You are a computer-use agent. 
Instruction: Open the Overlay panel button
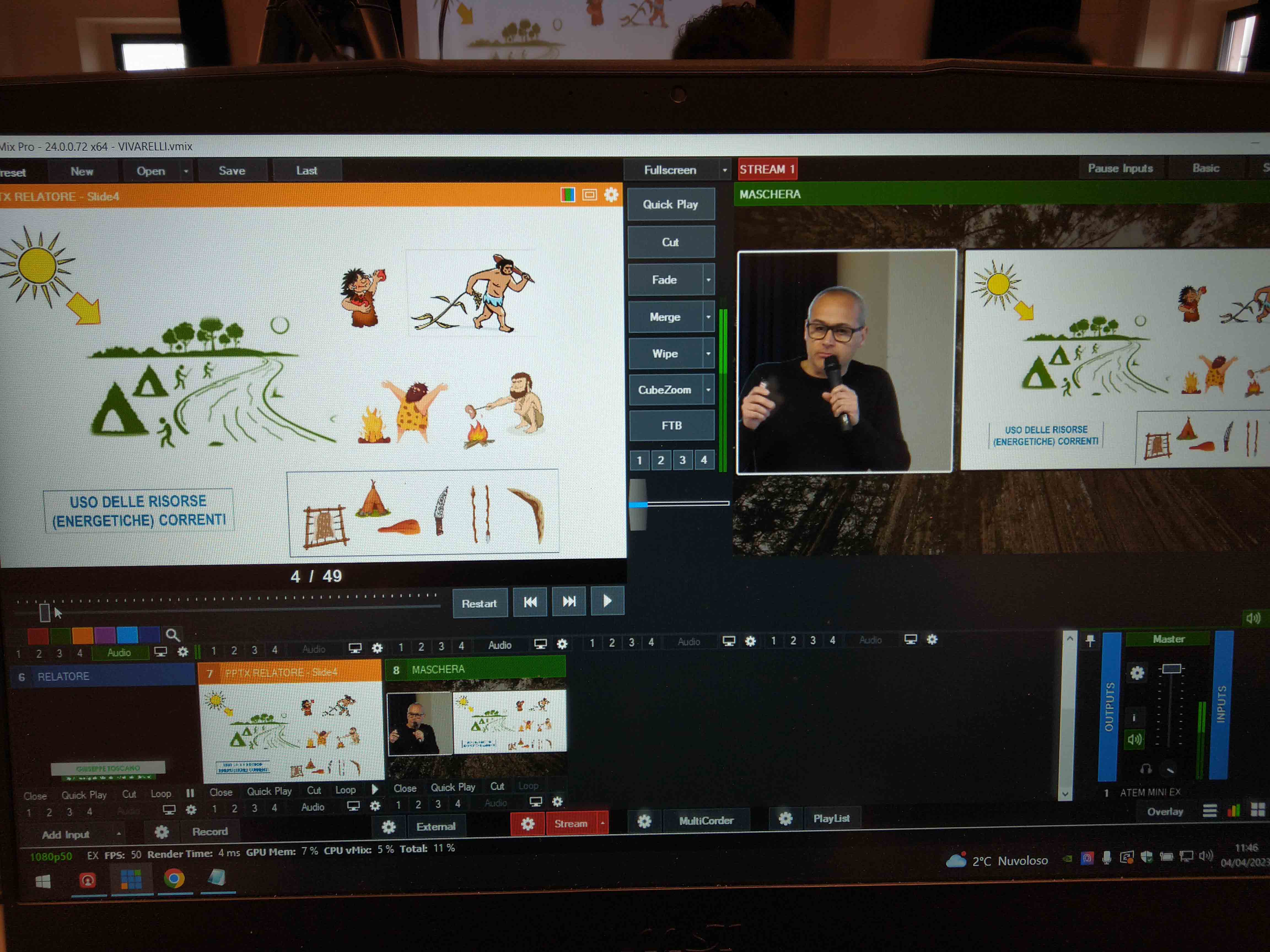click(1164, 812)
